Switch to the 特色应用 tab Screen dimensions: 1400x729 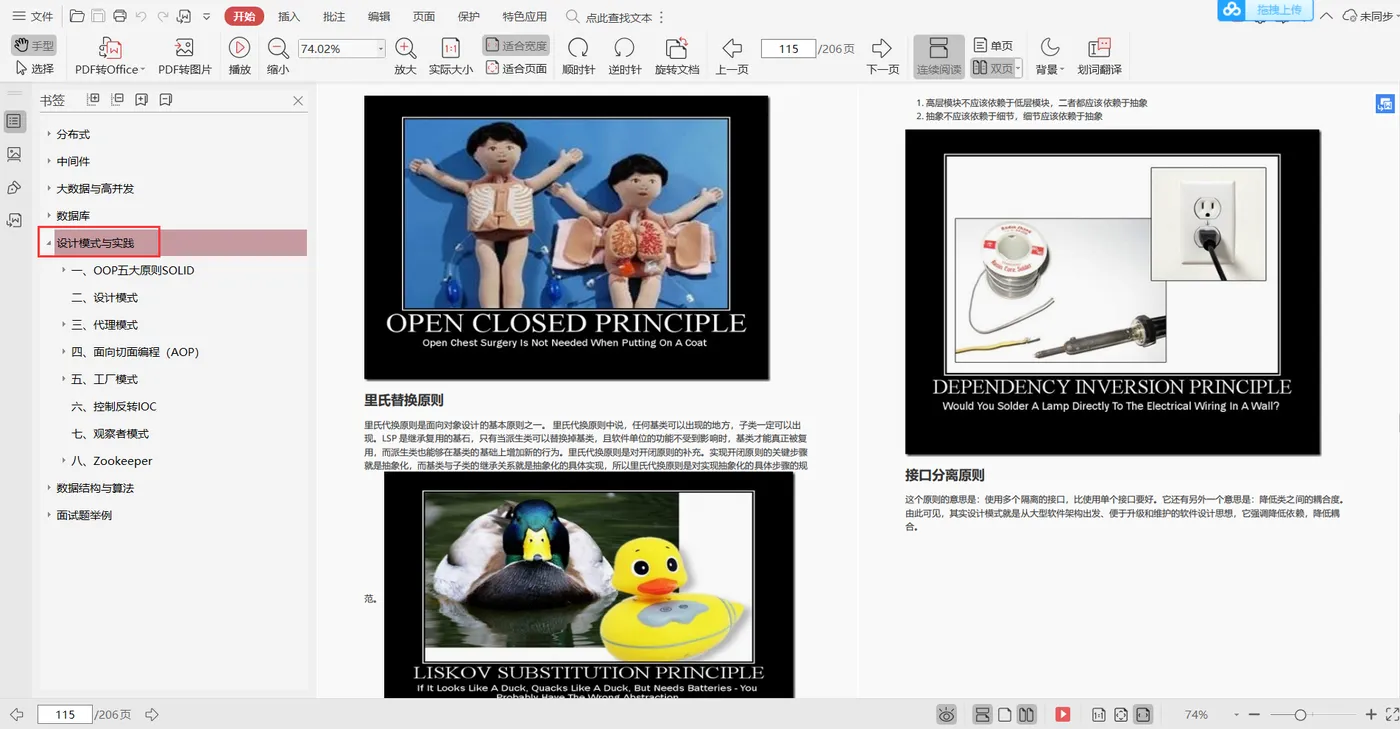(x=524, y=17)
